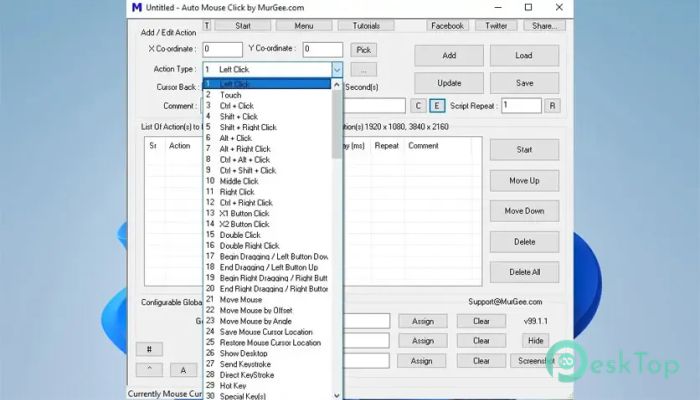This screenshot has width=700, height=400.
Task: Select Shift + Right Click option
Action: pyautogui.click(x=267, y=127)
